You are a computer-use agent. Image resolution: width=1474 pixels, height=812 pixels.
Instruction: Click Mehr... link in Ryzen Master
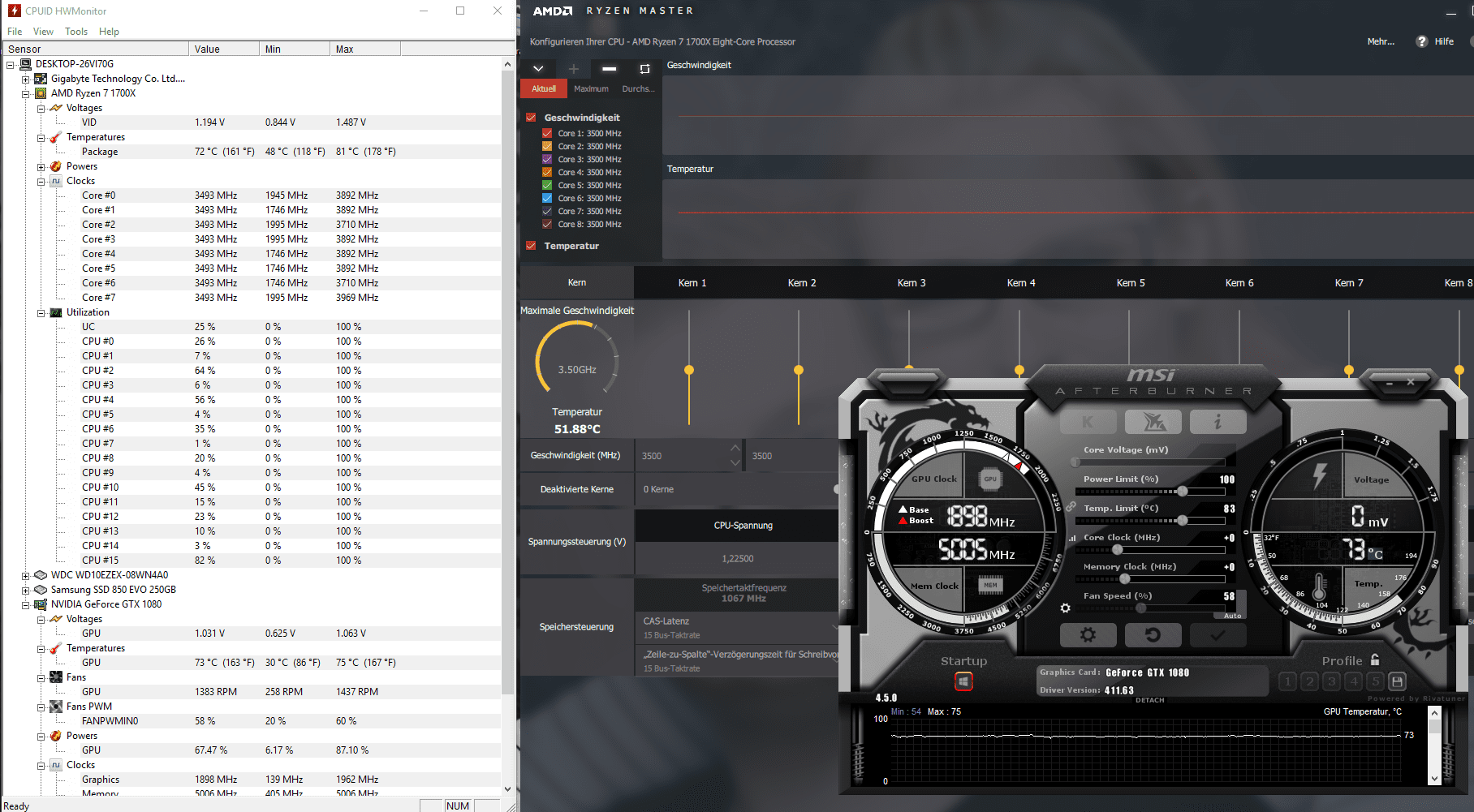1381,41
